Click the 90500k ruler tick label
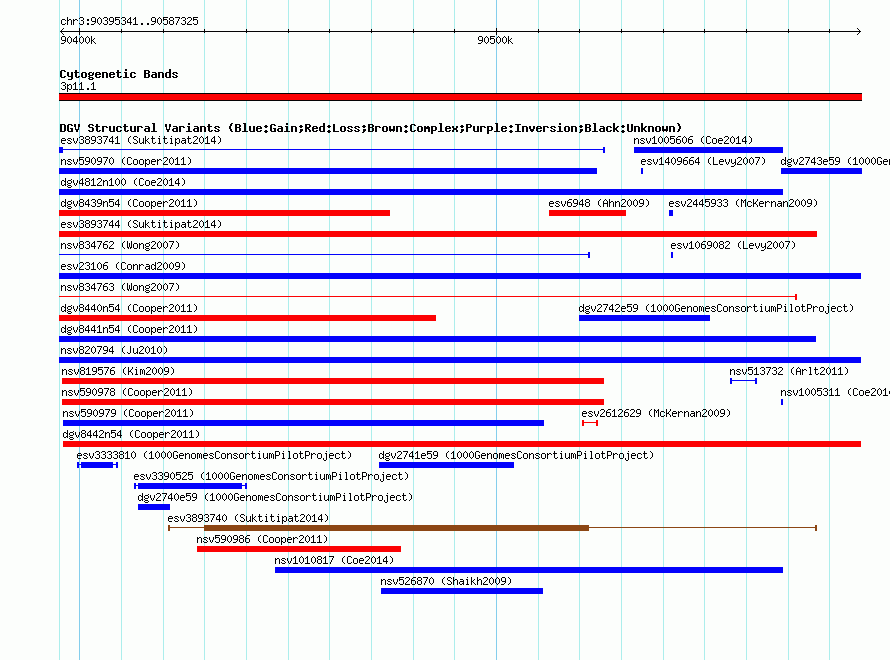Image resolution: width=890 pixels, height=660 pixels. 495,40
